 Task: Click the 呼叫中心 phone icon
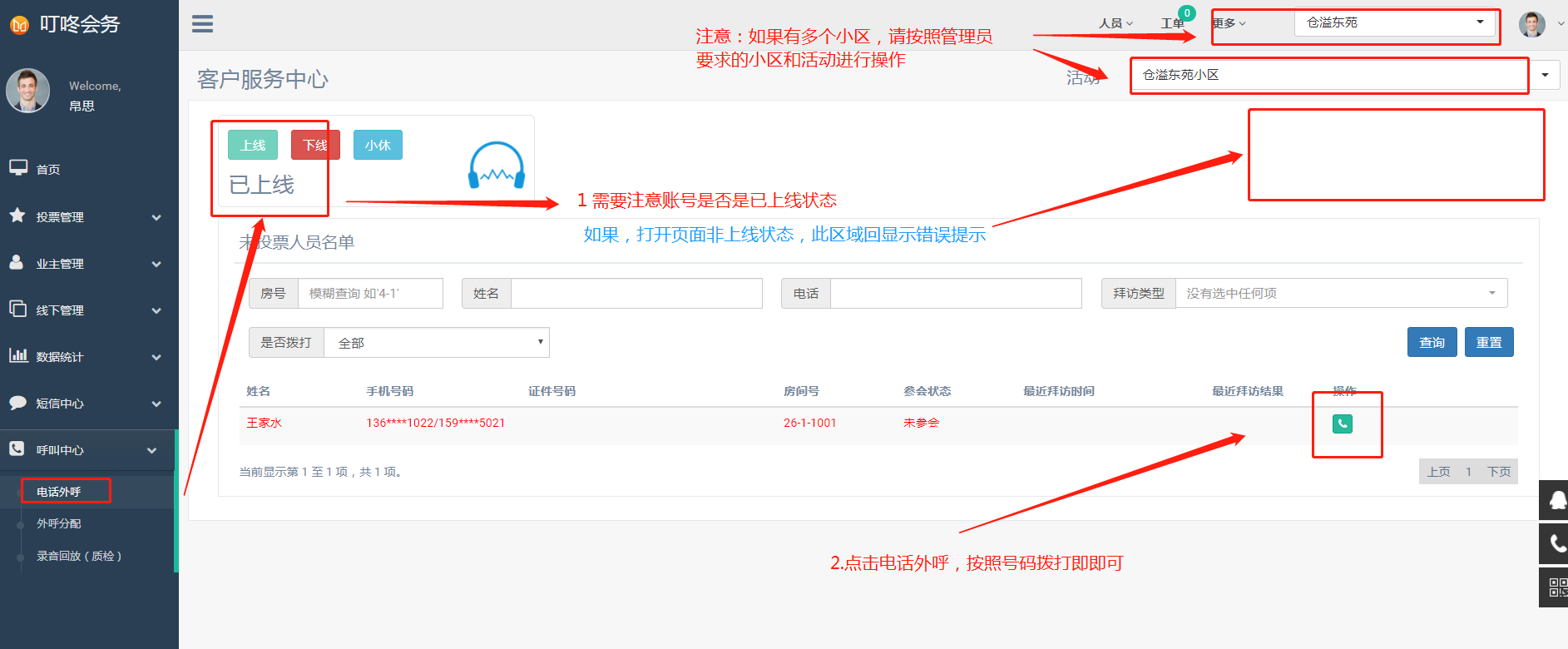pyautogui.click(x=17, y=448)
